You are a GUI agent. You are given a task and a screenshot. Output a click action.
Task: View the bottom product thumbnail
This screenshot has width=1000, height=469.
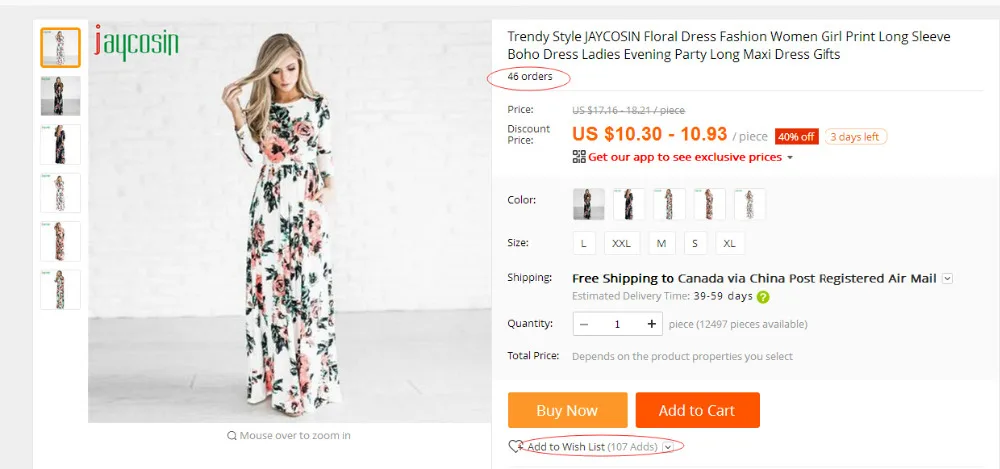click(x=60, y=289)
